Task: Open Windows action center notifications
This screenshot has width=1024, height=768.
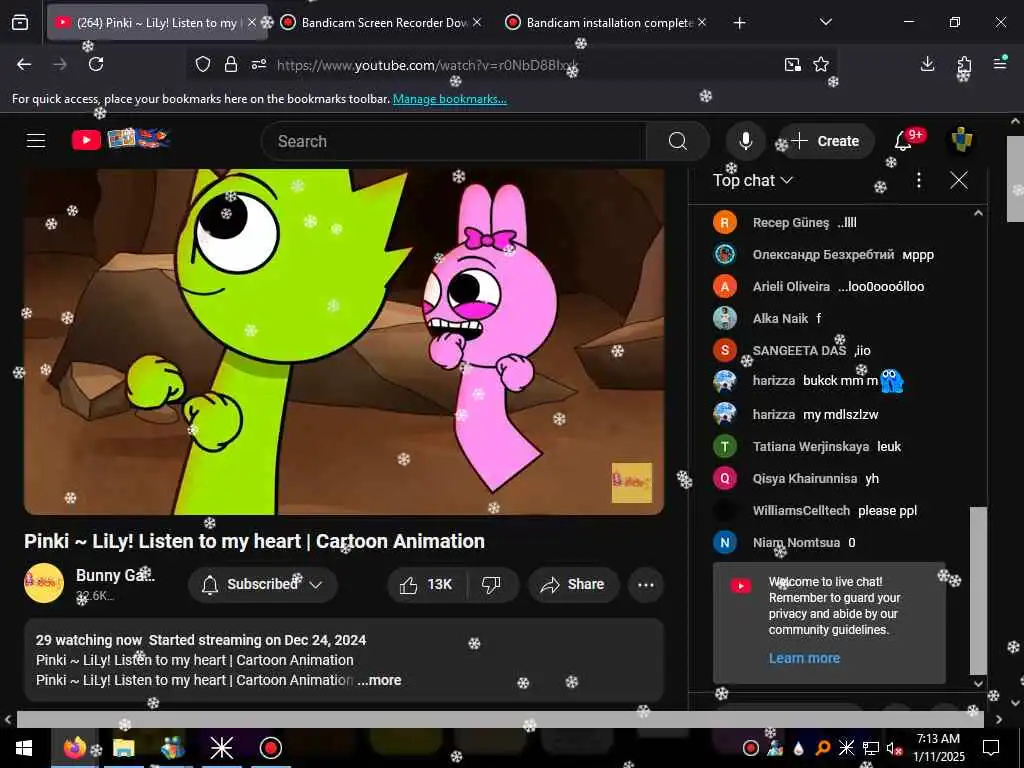Action: click(991, 748)
